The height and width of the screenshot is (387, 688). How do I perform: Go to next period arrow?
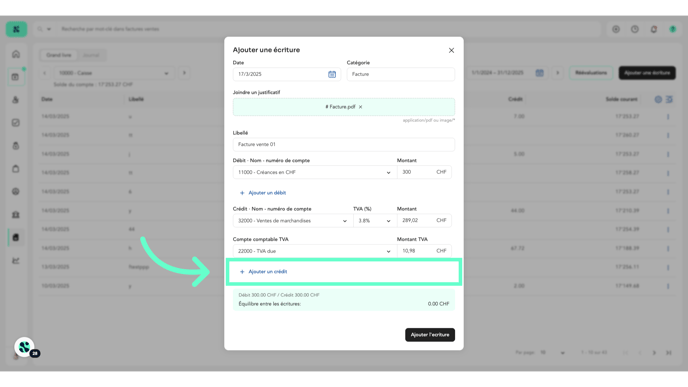(558, 73)
